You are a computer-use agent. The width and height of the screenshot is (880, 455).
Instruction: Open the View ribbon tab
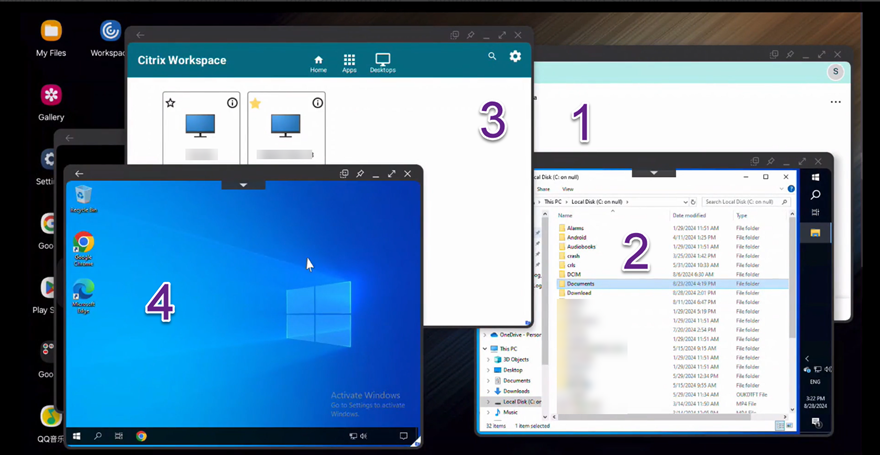pyautogui.click(x=567, y=189)
